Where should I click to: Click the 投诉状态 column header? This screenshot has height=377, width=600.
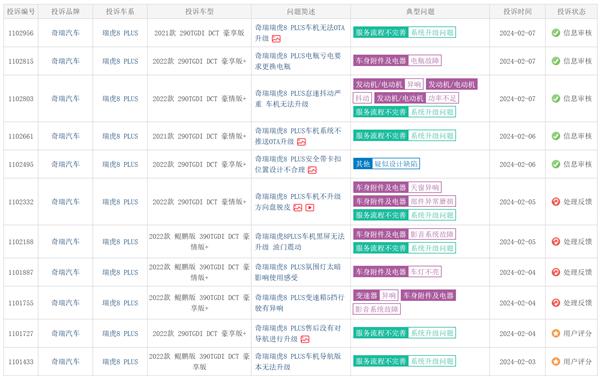point(571,12)
